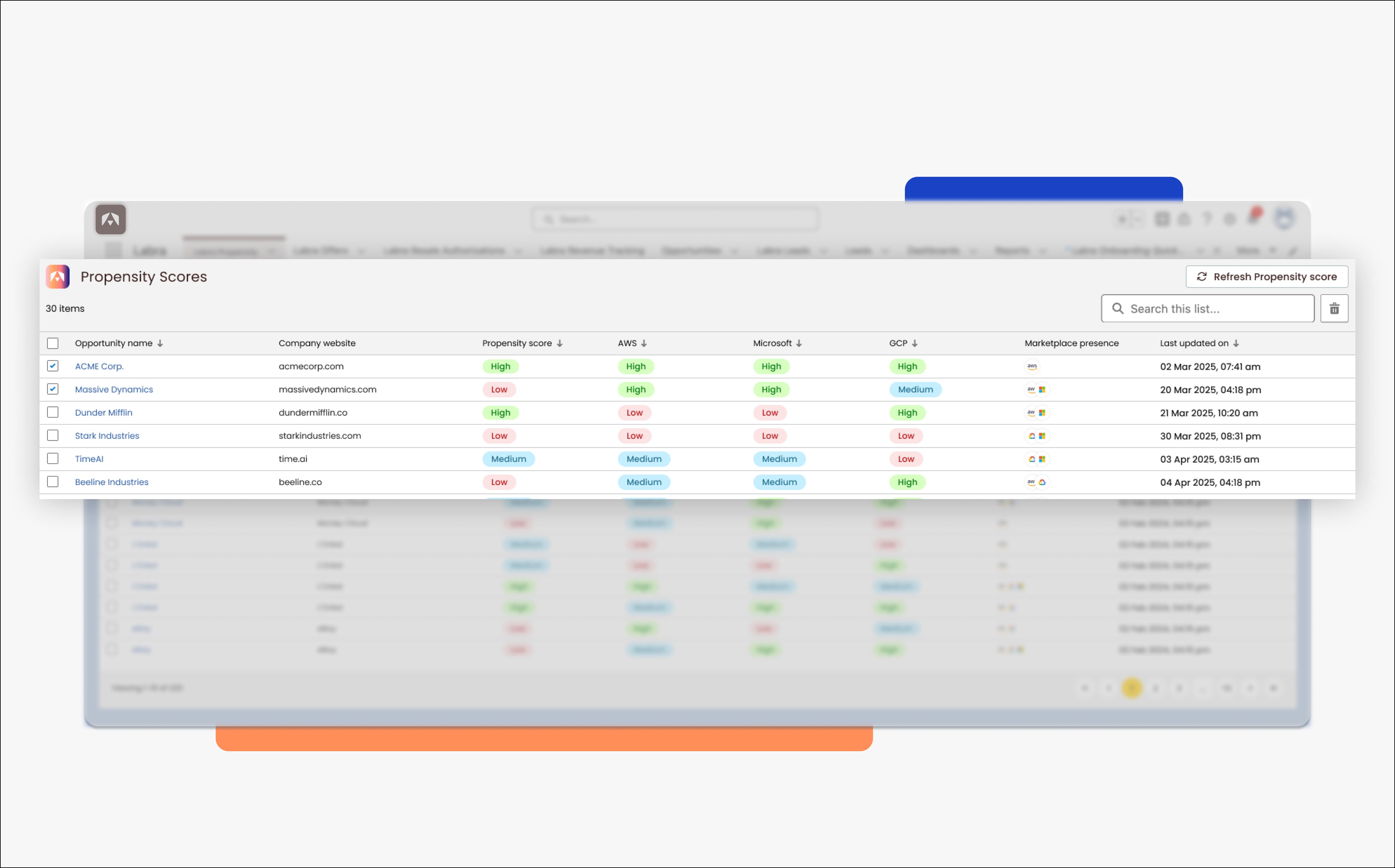Toggle the select-all header checkbox
Viewport: 1395px width, 868px height.
click(x=53, y=343)
